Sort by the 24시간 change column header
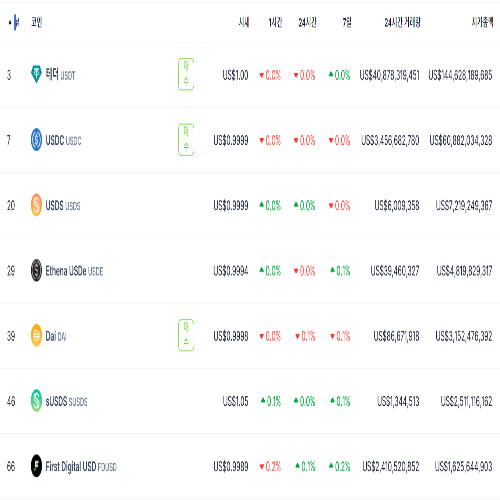The width and height of the screenshot is (500, 500). [x=307, y=22]
